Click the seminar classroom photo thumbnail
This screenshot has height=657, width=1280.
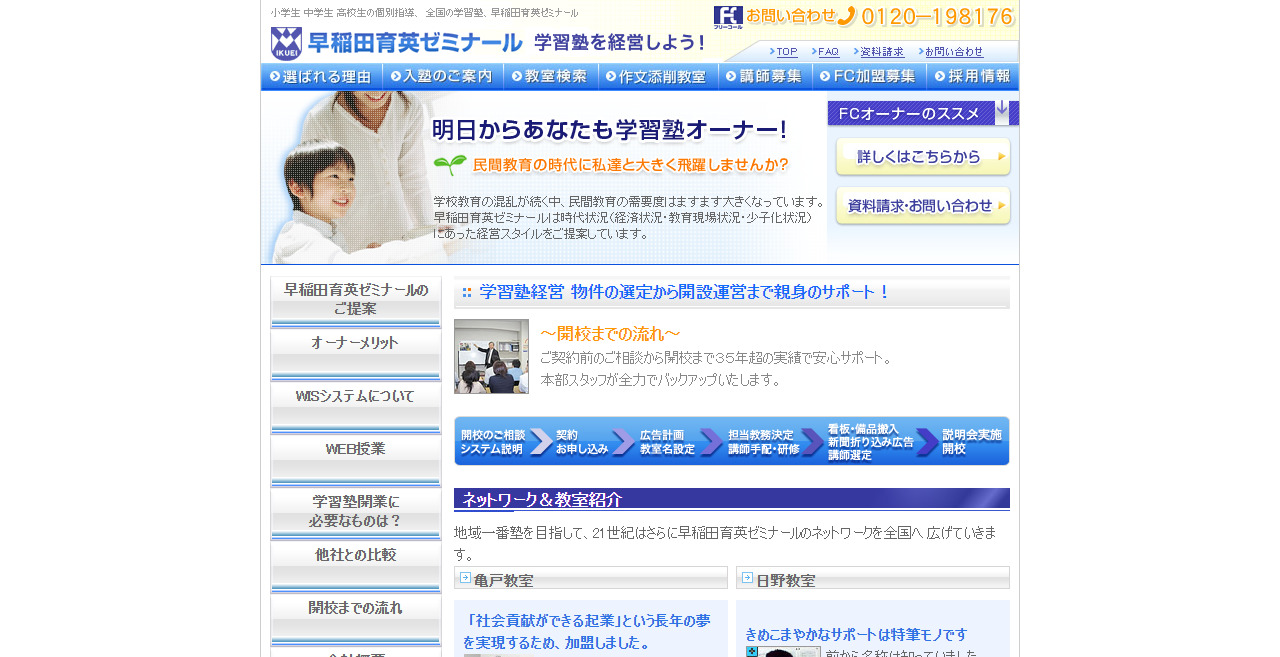click(491, 356)
